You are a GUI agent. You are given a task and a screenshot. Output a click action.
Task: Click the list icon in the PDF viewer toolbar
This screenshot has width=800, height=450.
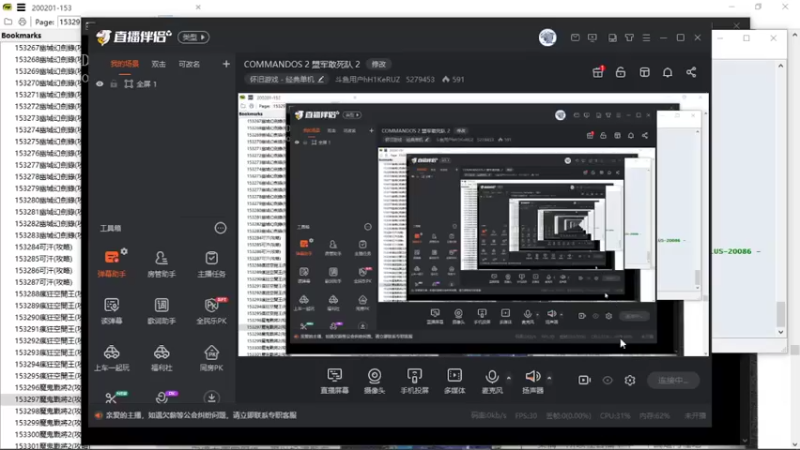pos(21,7)
